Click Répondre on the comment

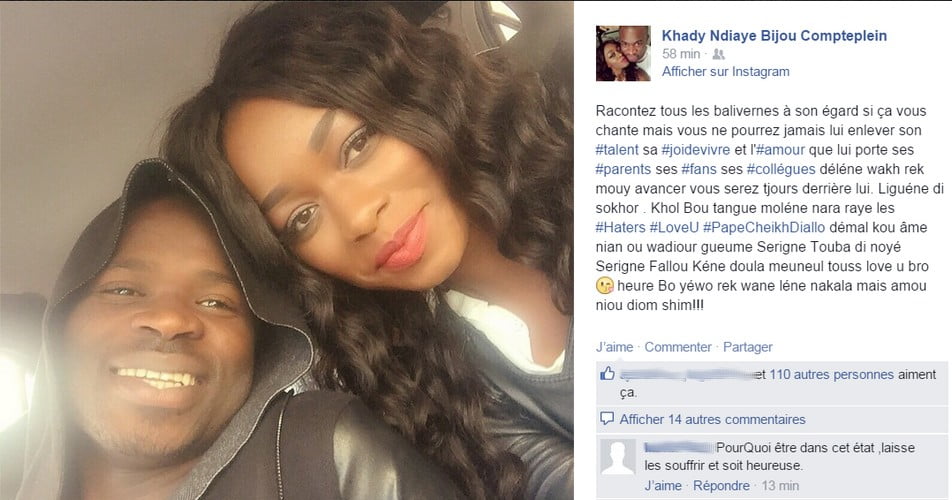pos(721,486)
